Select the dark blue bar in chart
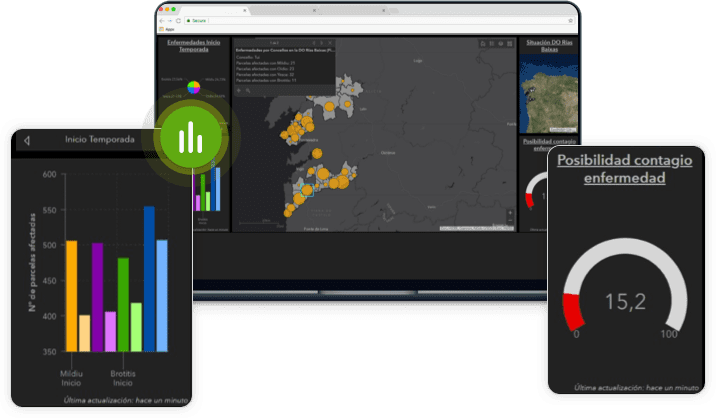The height and width of the screenshot is (418, 716). pos(149,279)
